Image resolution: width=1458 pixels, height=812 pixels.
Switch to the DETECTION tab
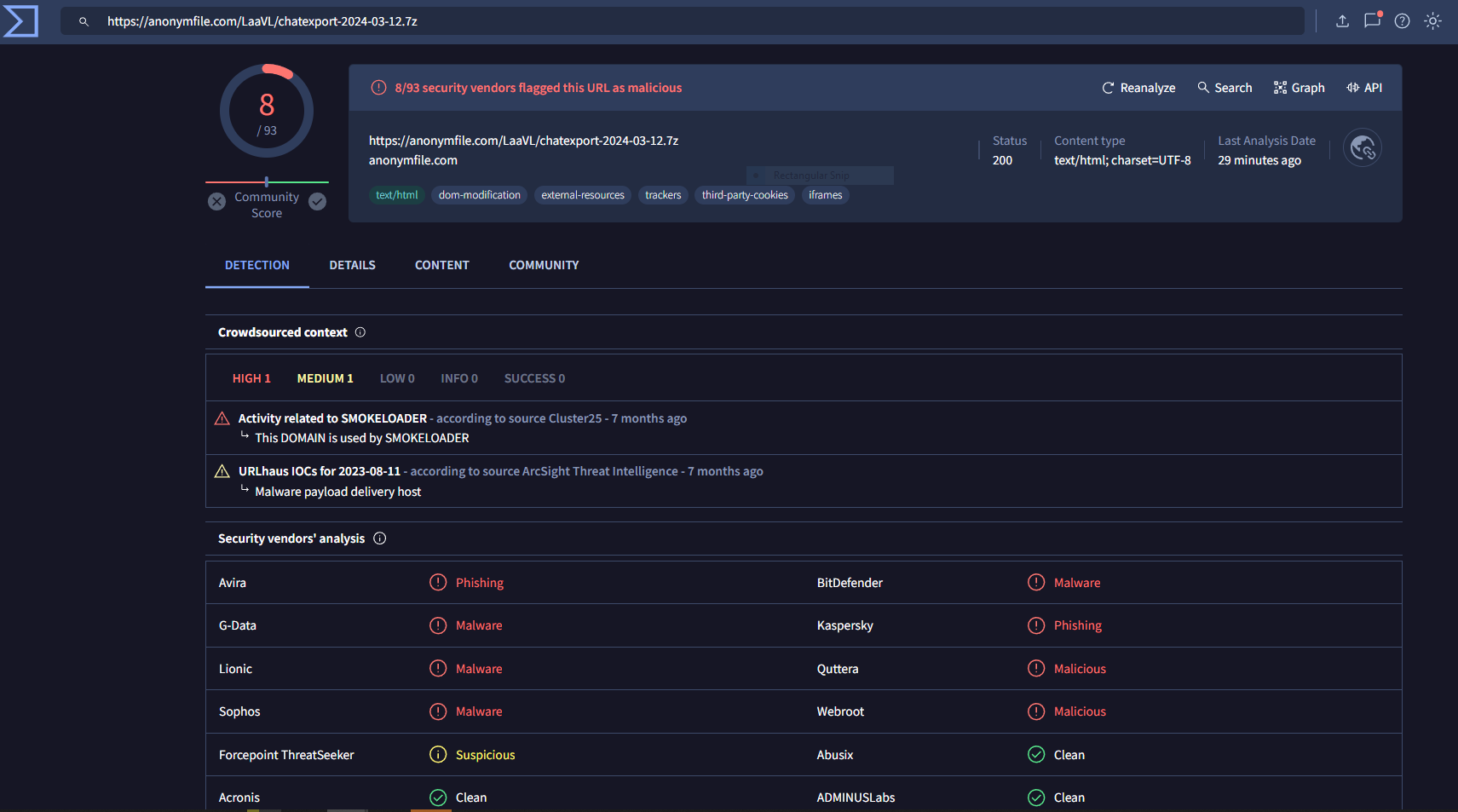point(257,265)
